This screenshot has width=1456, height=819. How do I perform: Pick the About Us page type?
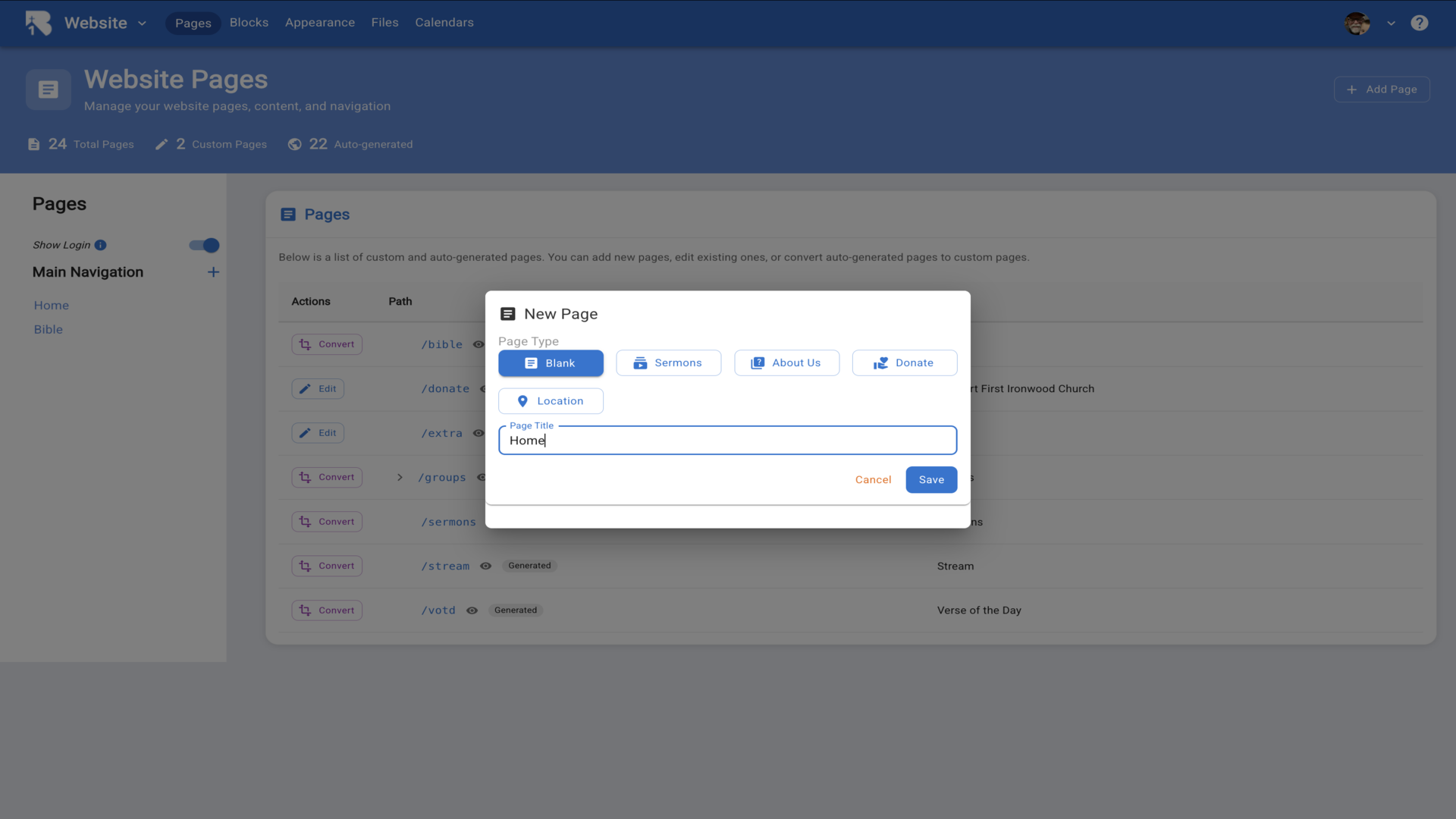[x=786, y=363]
